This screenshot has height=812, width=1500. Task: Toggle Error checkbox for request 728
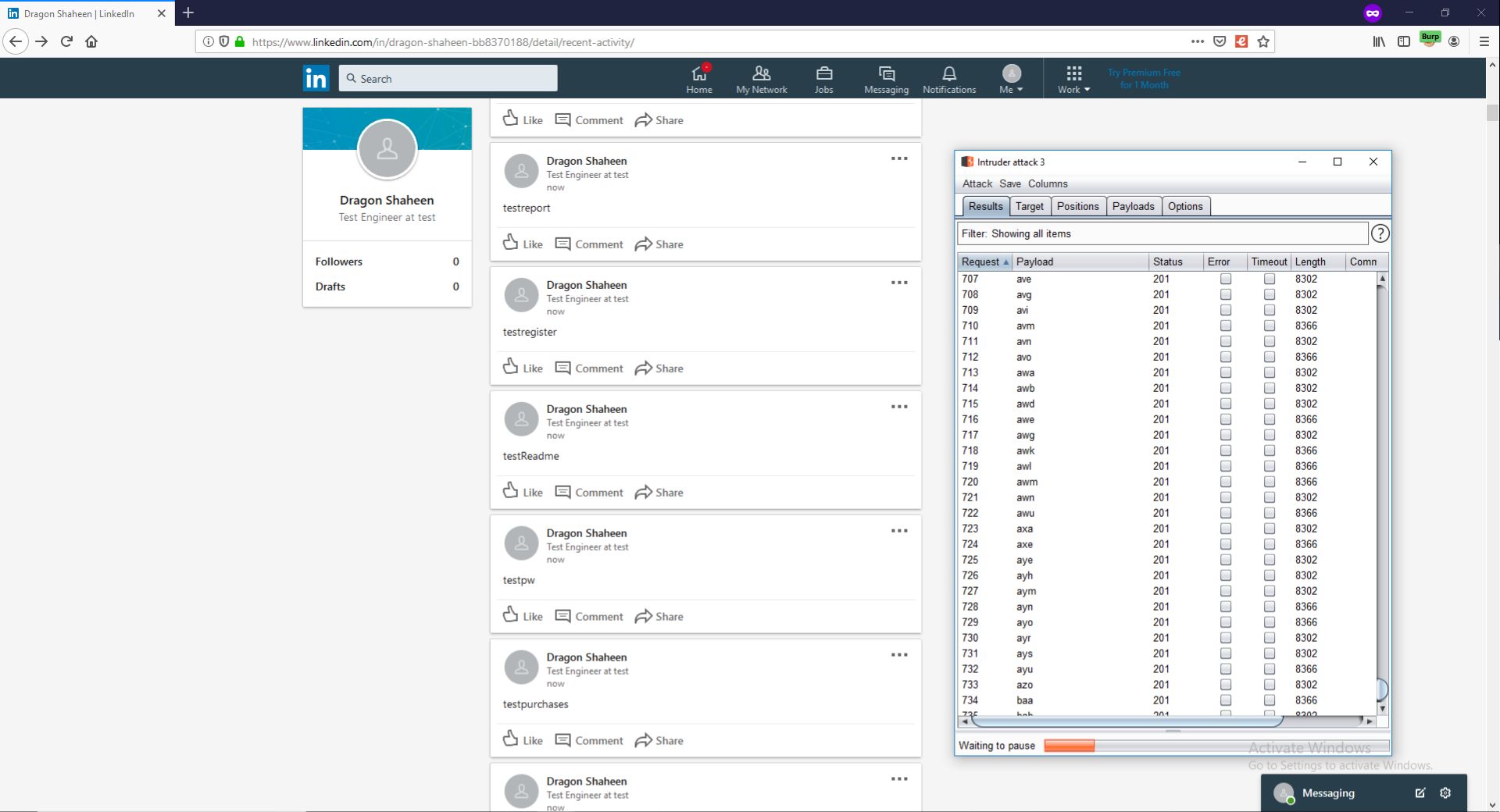click(x=1226, y=607)
